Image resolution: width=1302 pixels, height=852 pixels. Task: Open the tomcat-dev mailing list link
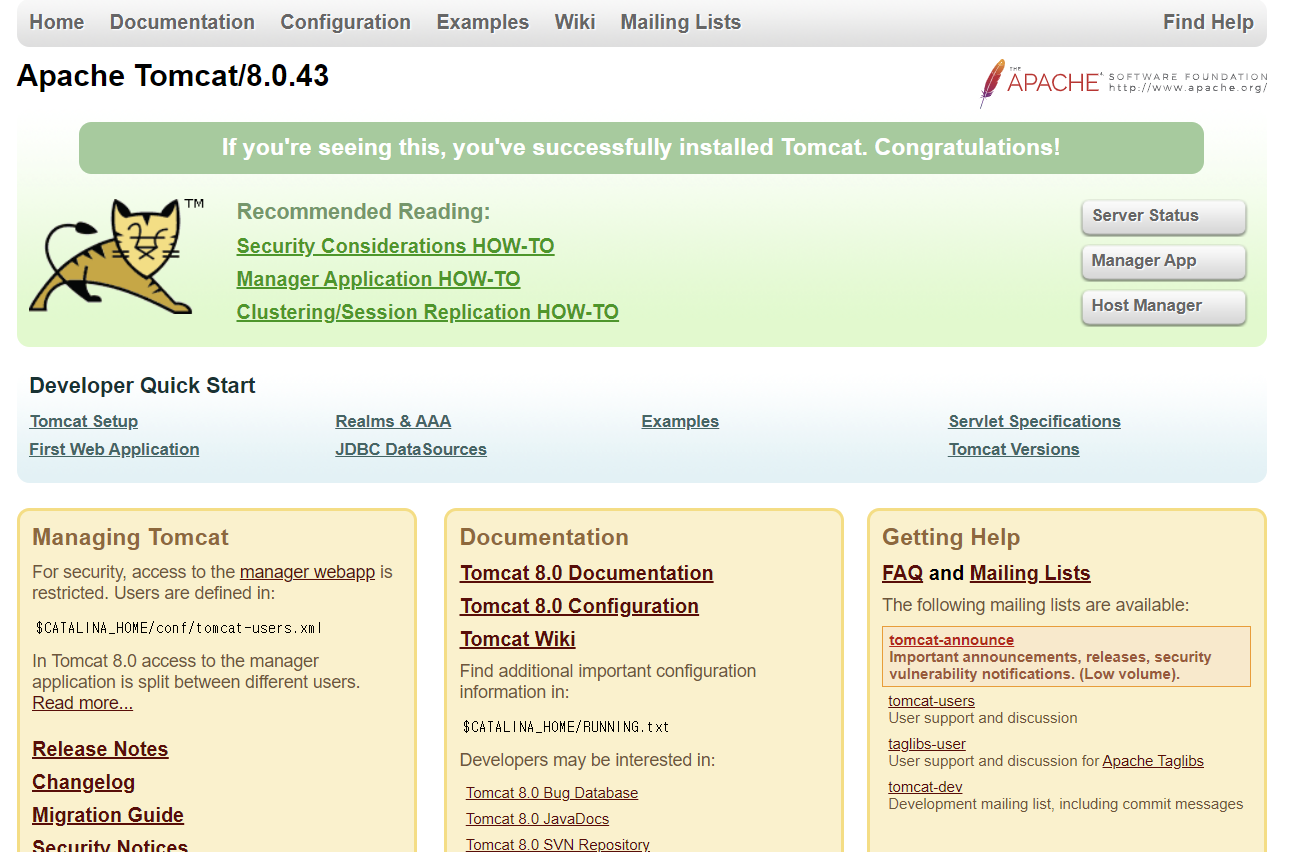point(925,787)
